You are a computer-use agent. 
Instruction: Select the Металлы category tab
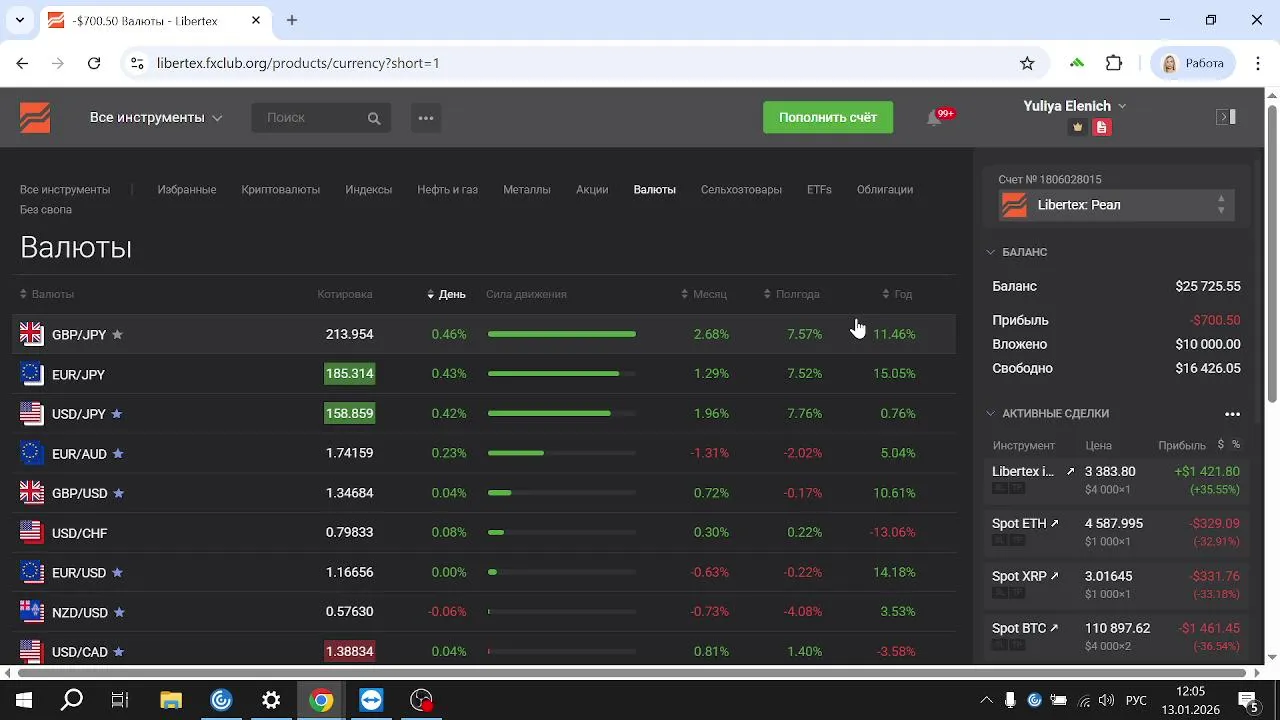(526, 189)
